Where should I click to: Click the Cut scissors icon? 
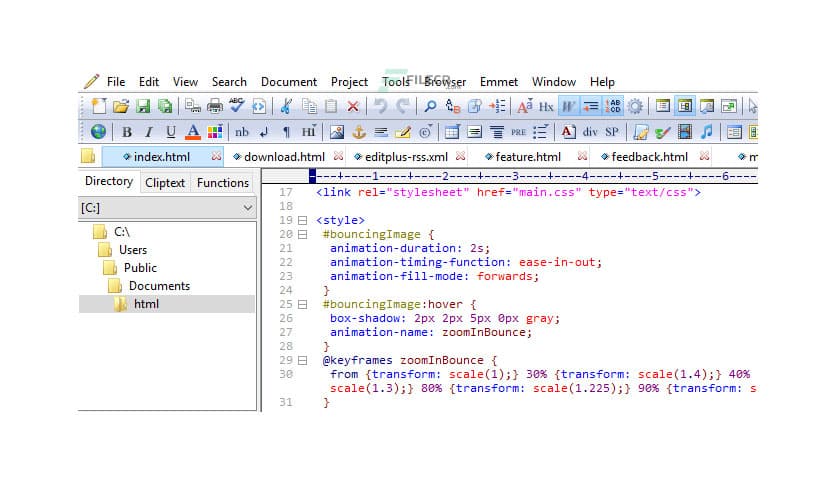(286, 106)
